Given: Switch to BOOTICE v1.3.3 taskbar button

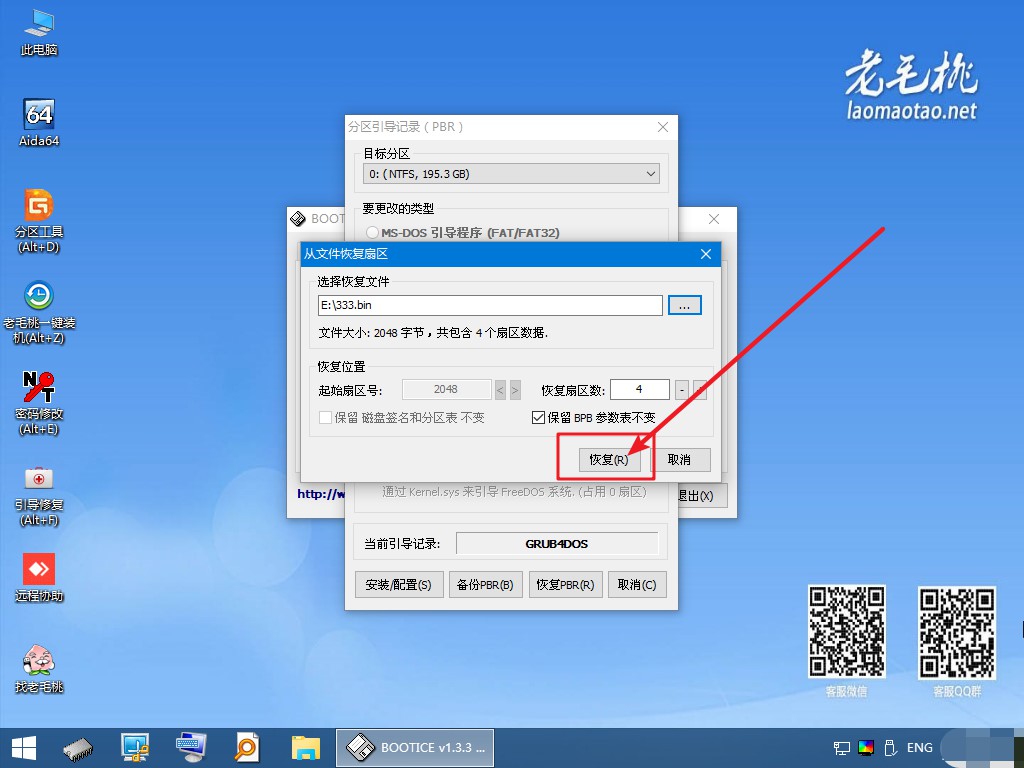Looking at the screenshot, I should click(x=415, y=748).
